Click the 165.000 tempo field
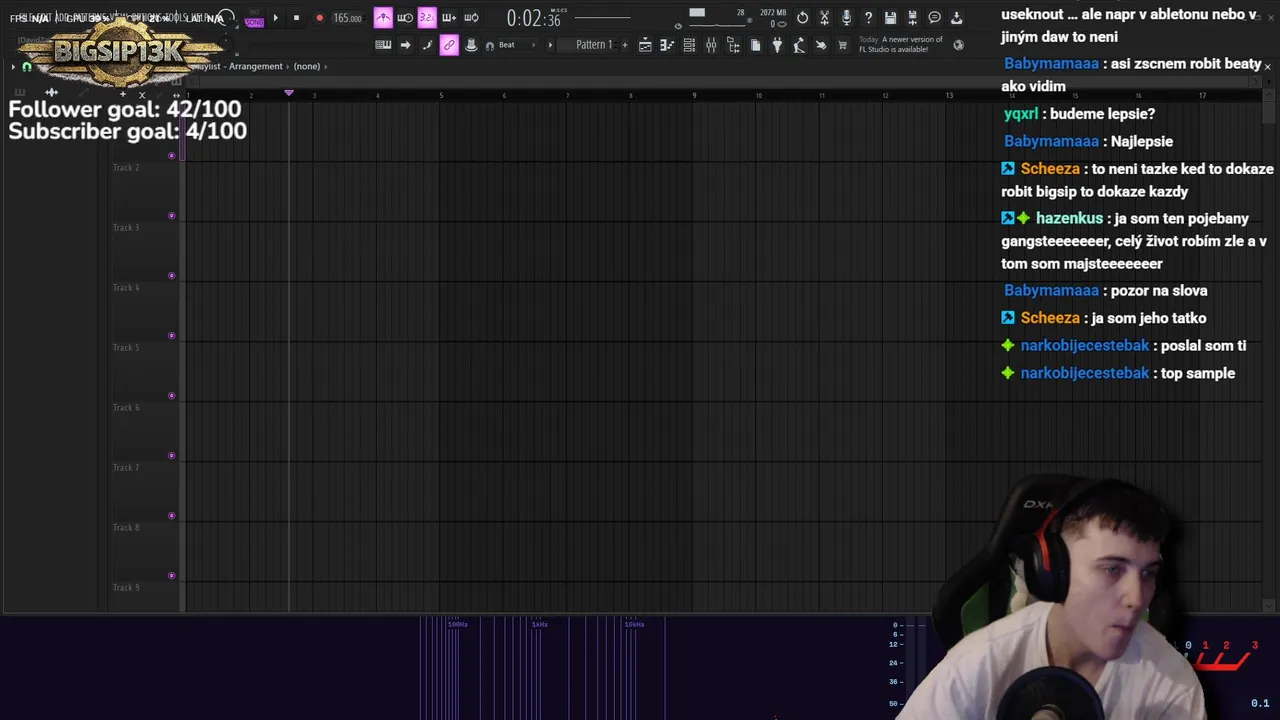Screen dimensions: 1280x720 click(x=347, y=18)
